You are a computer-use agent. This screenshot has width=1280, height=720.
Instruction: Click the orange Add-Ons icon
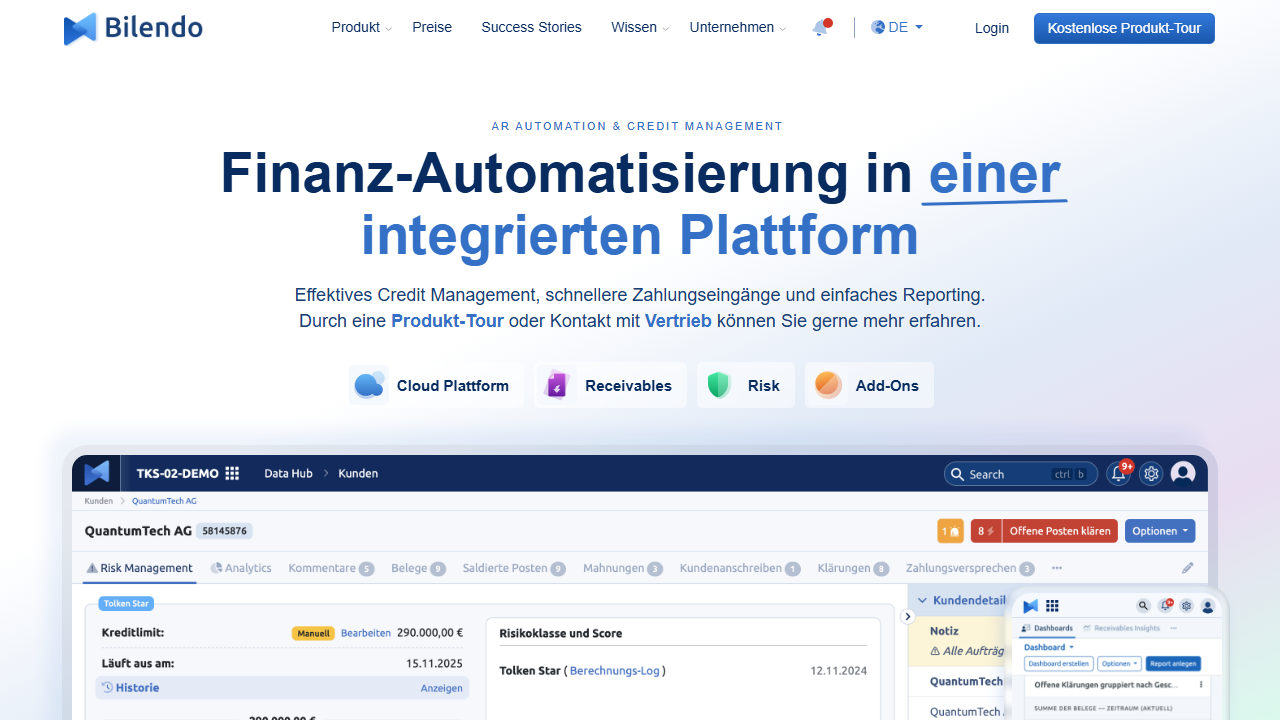(827, 385)
